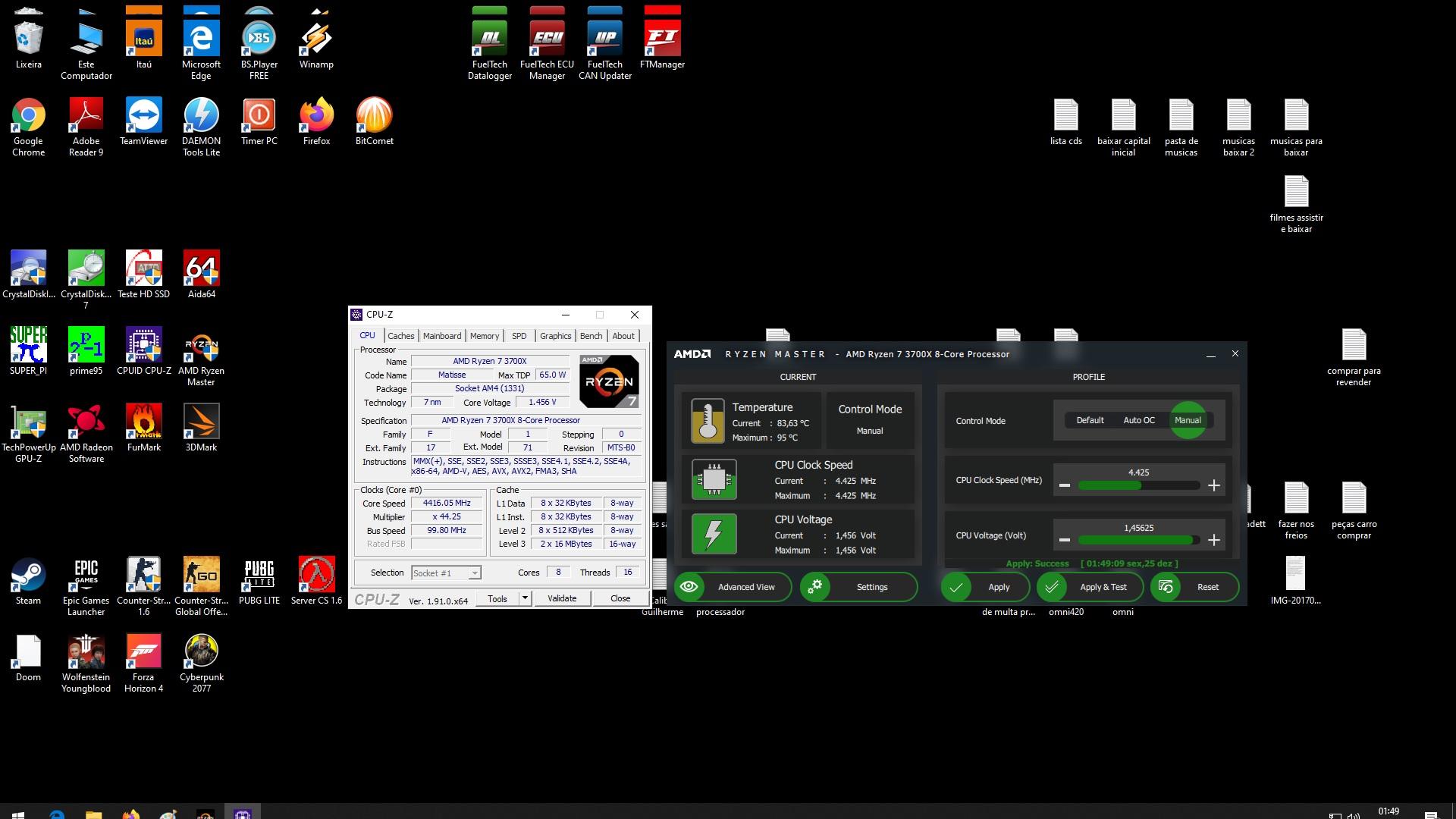The width and height of the screenshot is (1456, 819).
Task: Open prime95 desktop shortcut
Action: tap(86, 351)
